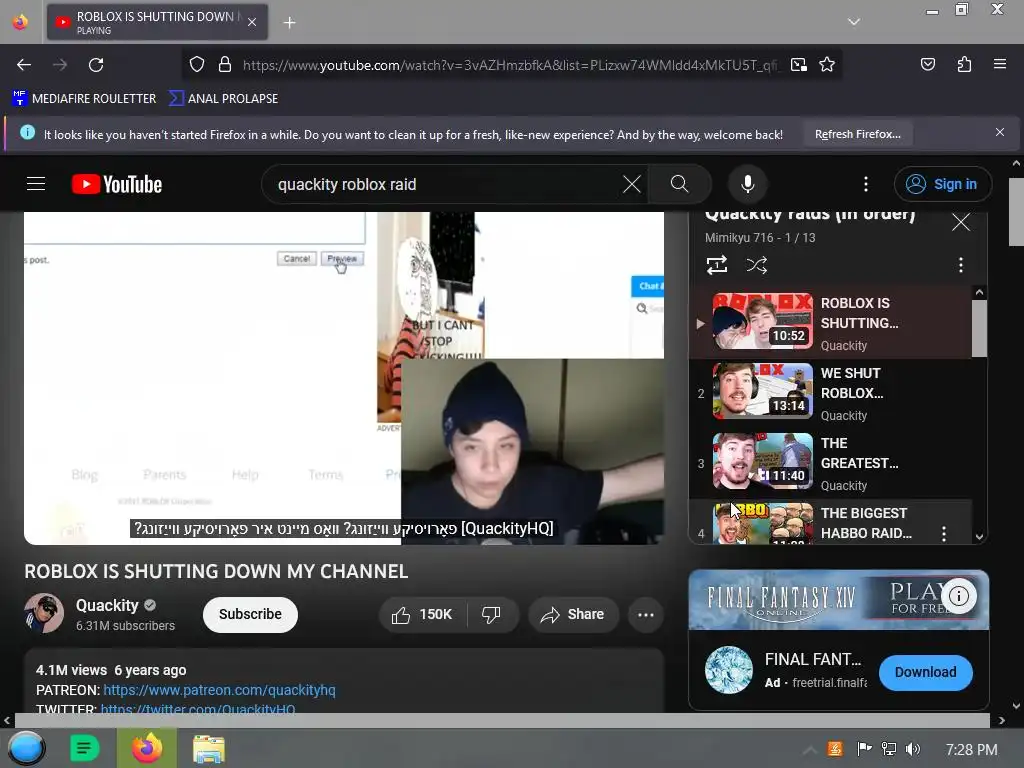Open options for HABBO RAID playlist item
Viewport: 1024px width, 768px height.
(x=944, y=534)
